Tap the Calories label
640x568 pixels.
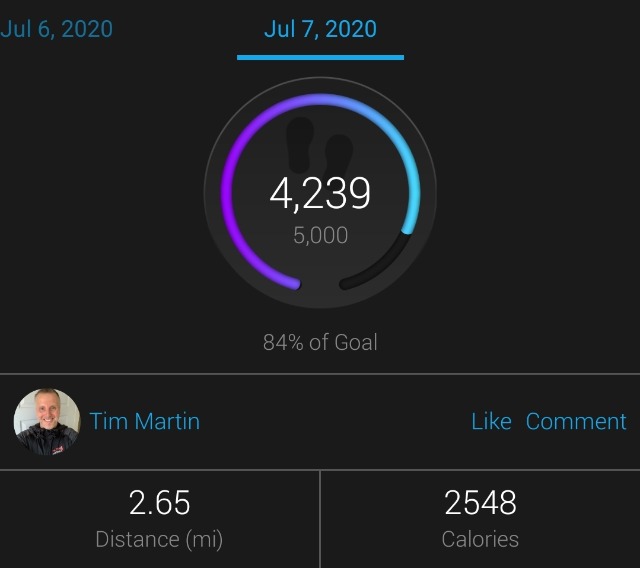coord(480,539)
